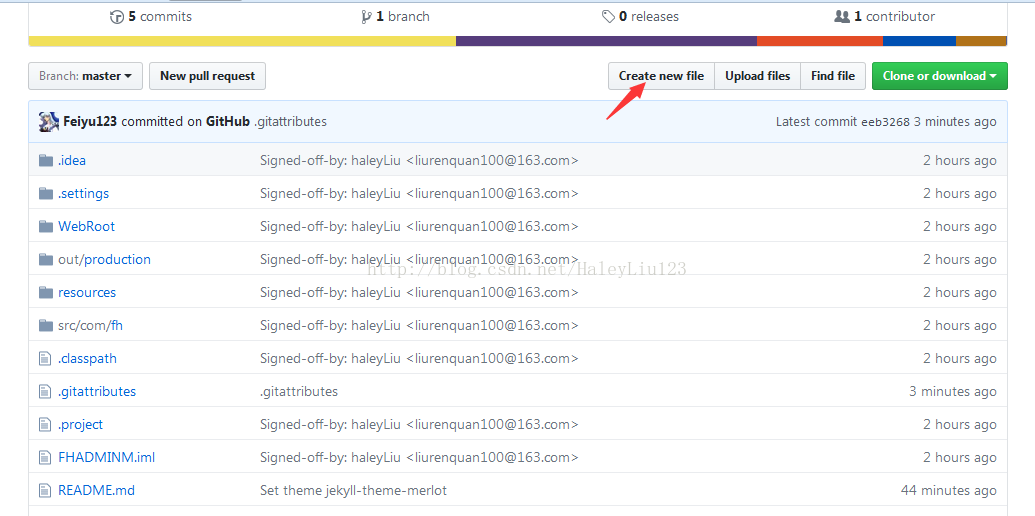Open the FHADMINM.iml file

(x=106, y=457)
